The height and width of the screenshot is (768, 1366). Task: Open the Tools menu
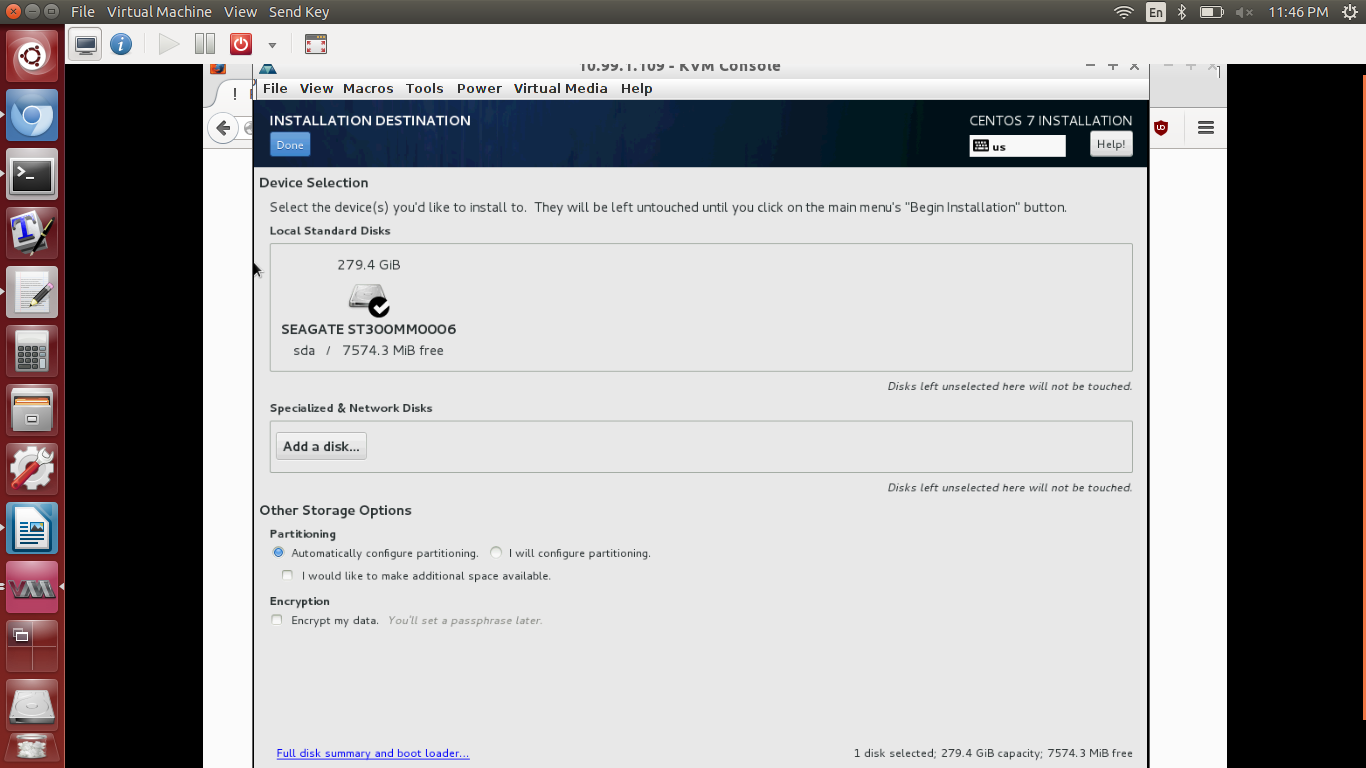pyautogui.click(x=424, y=88)
